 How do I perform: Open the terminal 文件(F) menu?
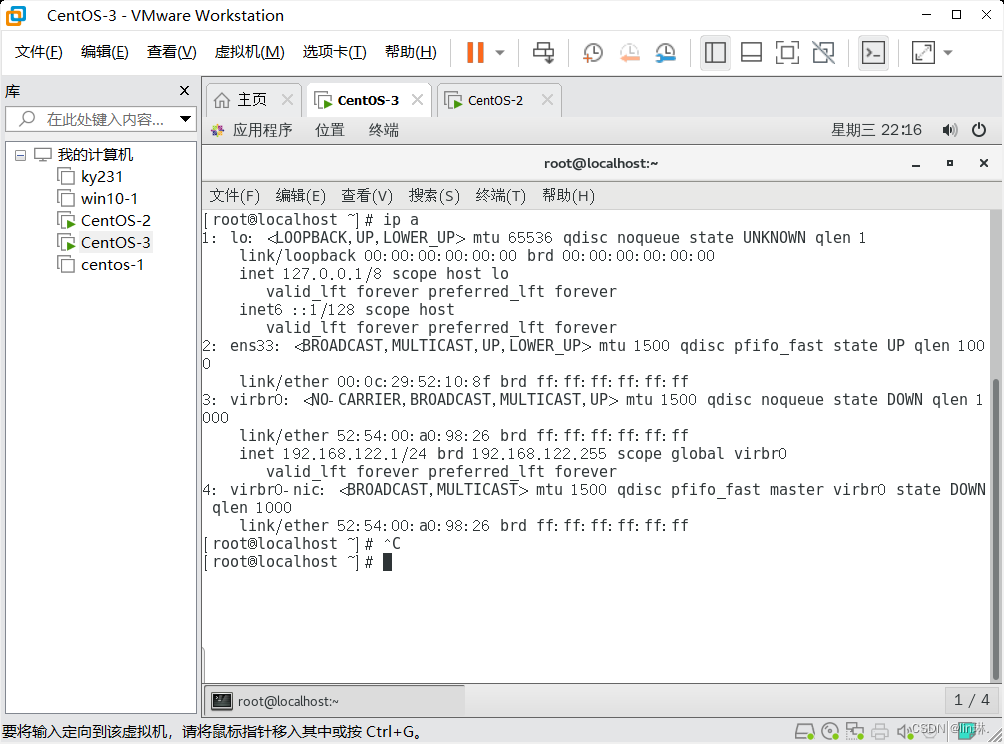click(x=235, y=196)
